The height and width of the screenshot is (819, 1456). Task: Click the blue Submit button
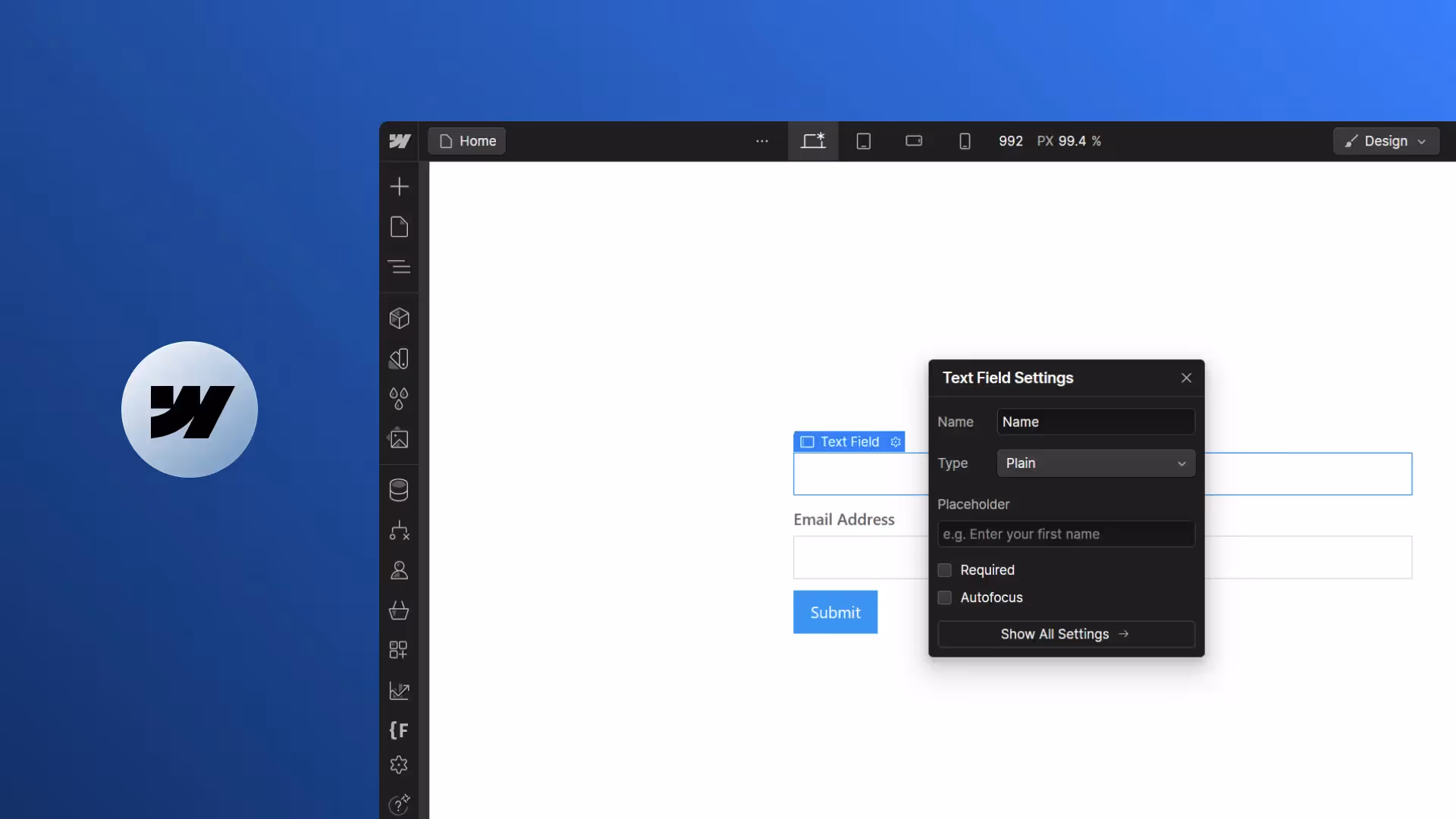835,612
